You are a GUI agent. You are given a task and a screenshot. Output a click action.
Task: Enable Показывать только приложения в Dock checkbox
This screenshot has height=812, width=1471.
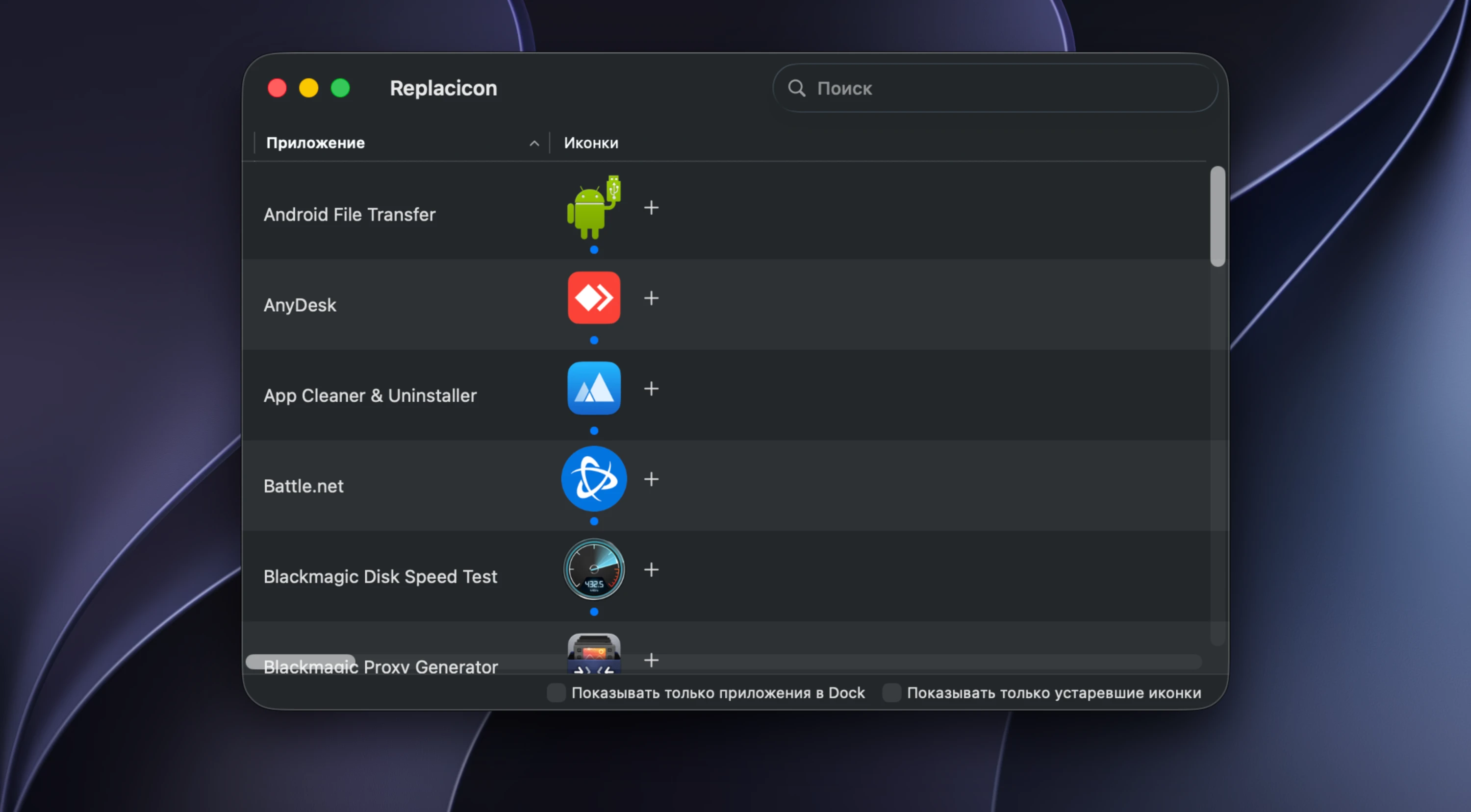[556, 692]
